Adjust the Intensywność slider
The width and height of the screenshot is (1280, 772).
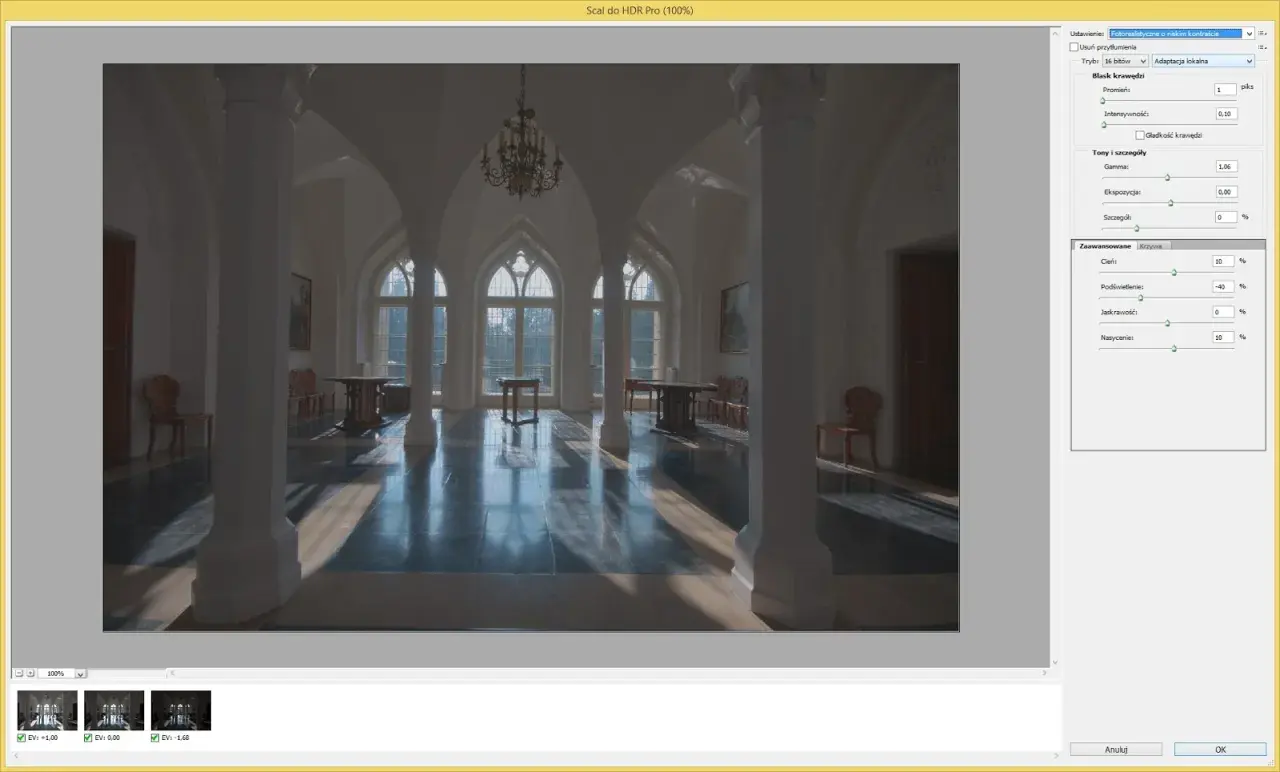[1103, 125]
